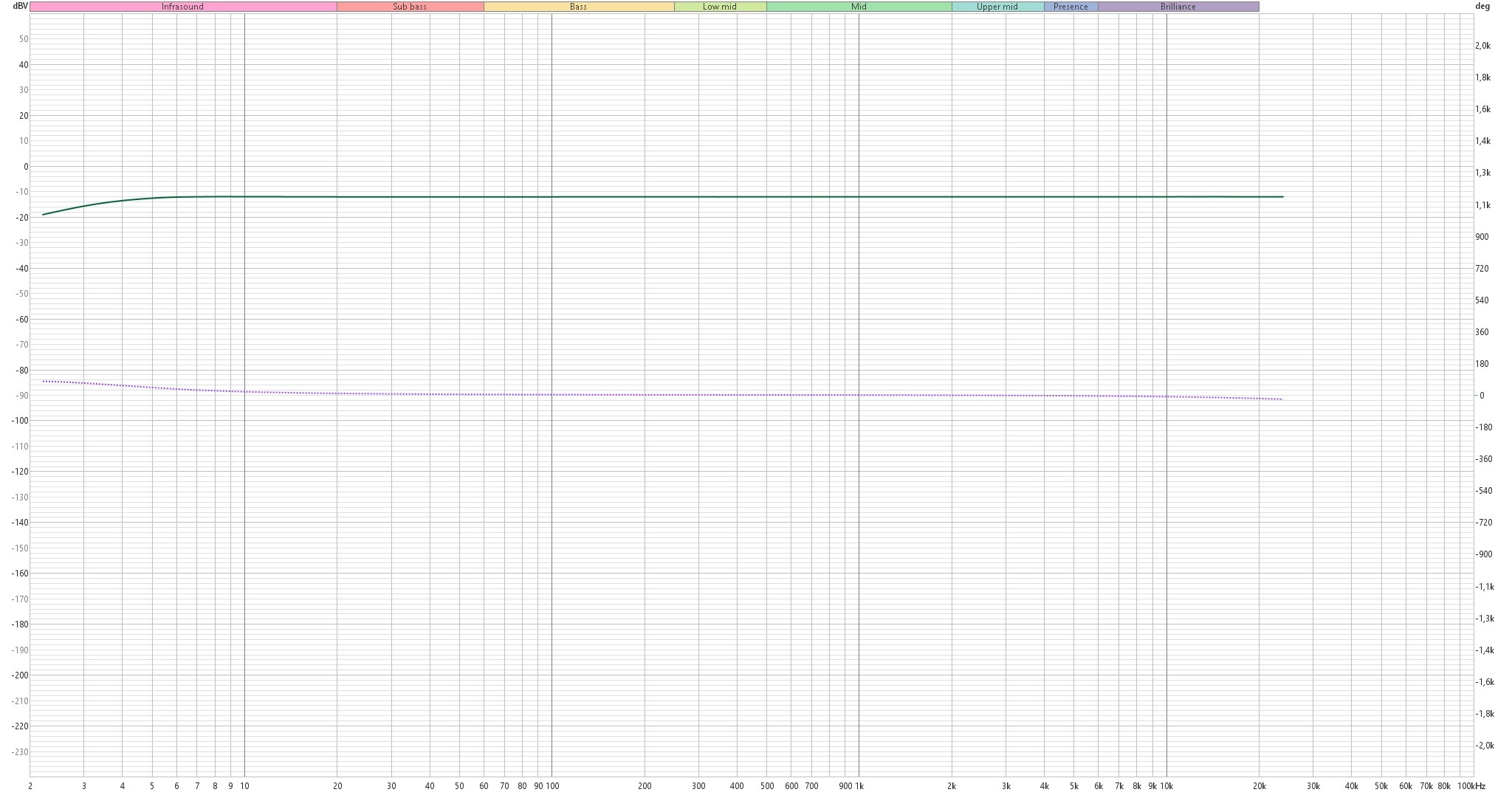This screenshot has width=1512, height=795.
Task: Select the Upper mid band label
Action: click(997, 7)
